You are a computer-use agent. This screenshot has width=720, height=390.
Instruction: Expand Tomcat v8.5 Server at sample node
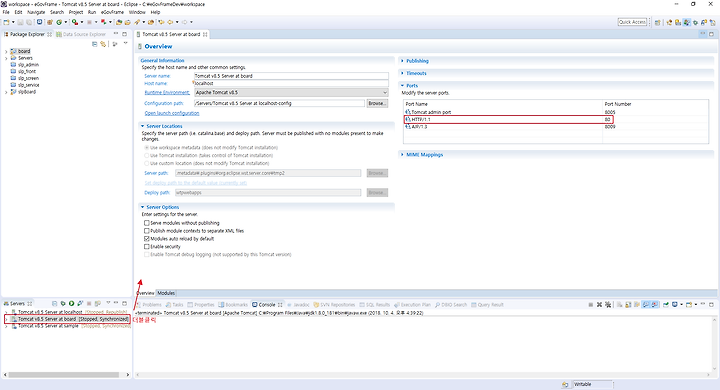(6, 326)
